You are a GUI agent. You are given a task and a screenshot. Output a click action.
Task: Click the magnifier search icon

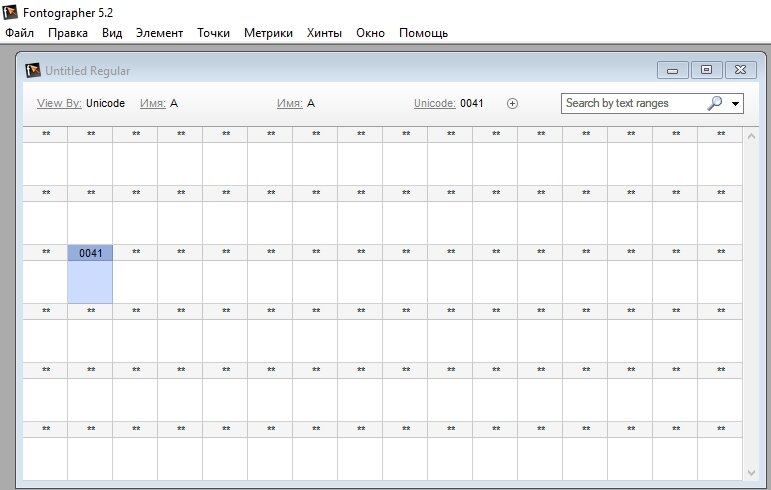pyautogui.click(x=714, y=103)
